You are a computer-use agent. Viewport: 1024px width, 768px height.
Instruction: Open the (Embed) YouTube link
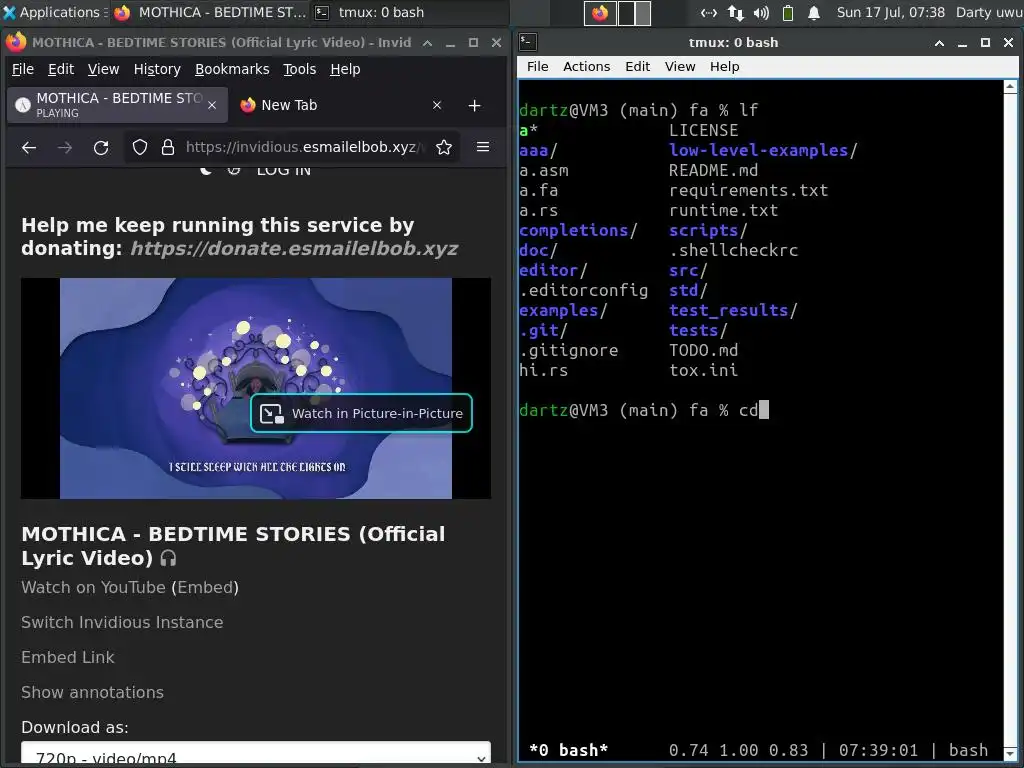[205, 588]
